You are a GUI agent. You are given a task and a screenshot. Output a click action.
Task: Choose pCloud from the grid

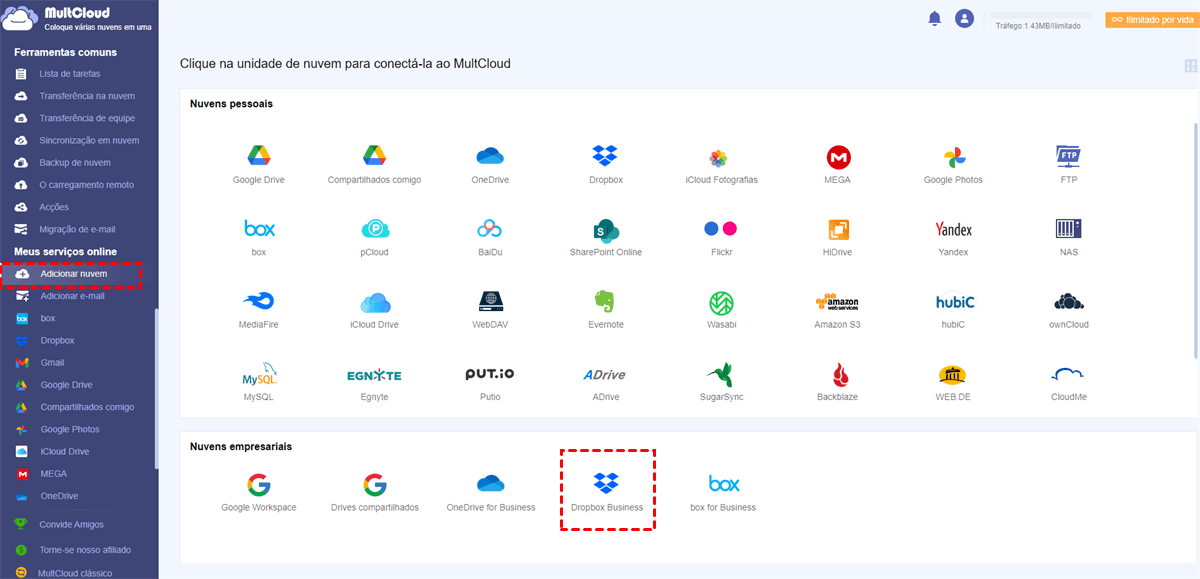click(x=375, y=229)
